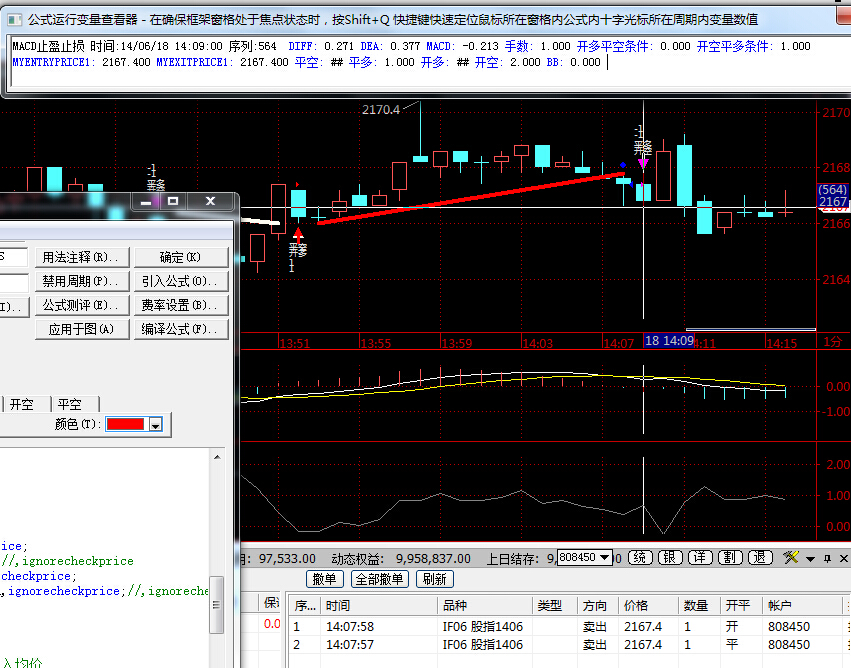Pin the trading panel with the pushpin icon

[827, 558]
